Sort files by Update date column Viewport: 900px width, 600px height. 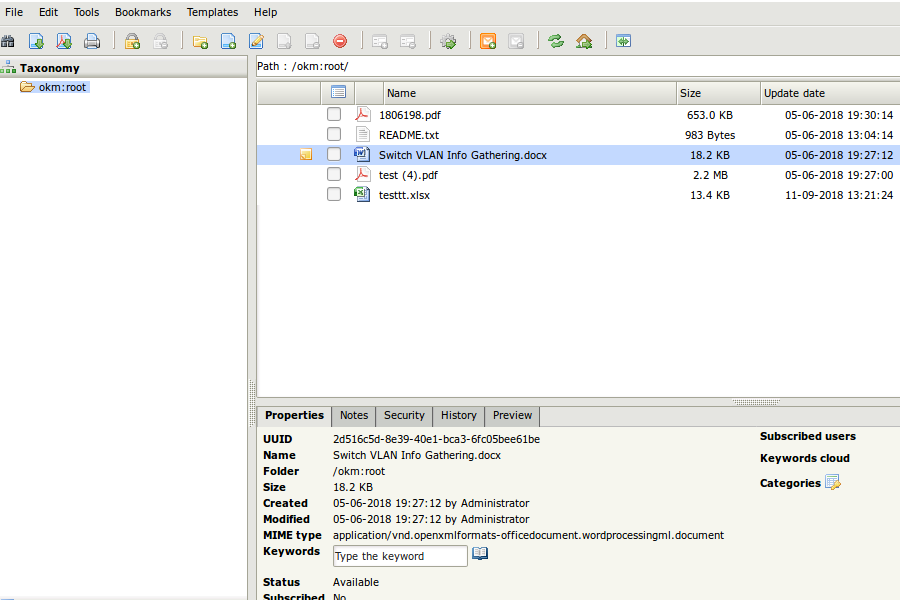click(794, 93)
